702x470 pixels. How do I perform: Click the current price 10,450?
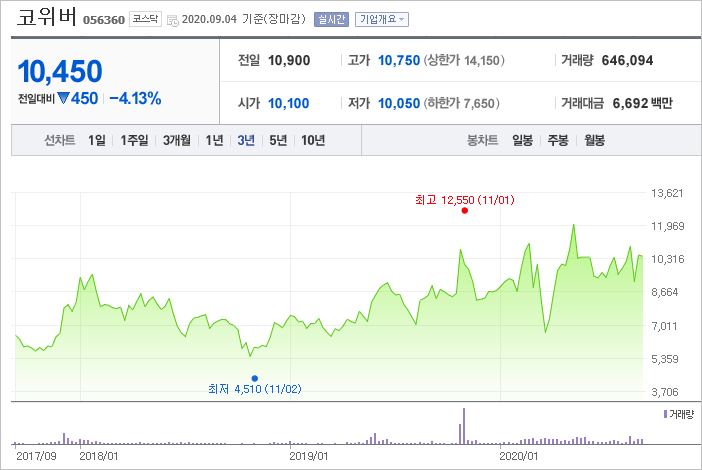coord(60,72)
